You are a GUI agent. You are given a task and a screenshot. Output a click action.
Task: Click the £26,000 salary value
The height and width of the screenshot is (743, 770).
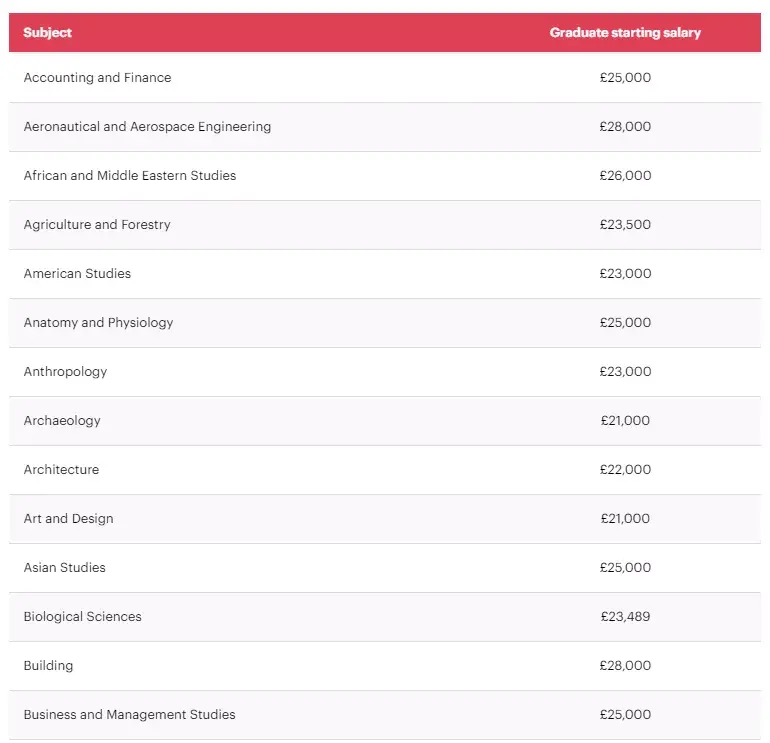(x=625, y=175)
